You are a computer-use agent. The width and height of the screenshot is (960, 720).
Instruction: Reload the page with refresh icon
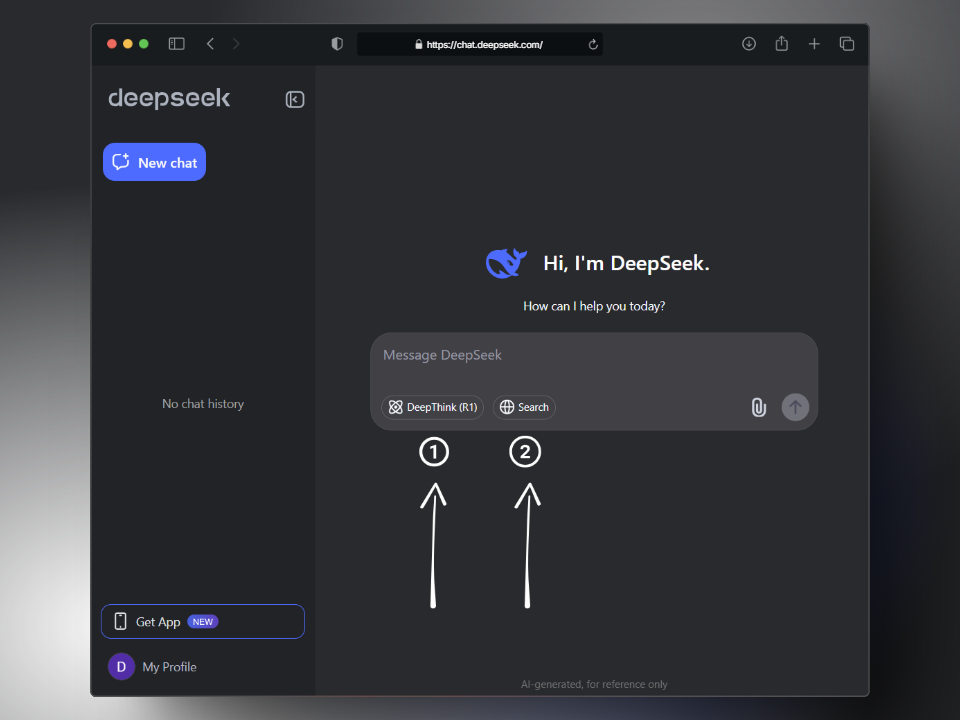(x=593, y=44)
